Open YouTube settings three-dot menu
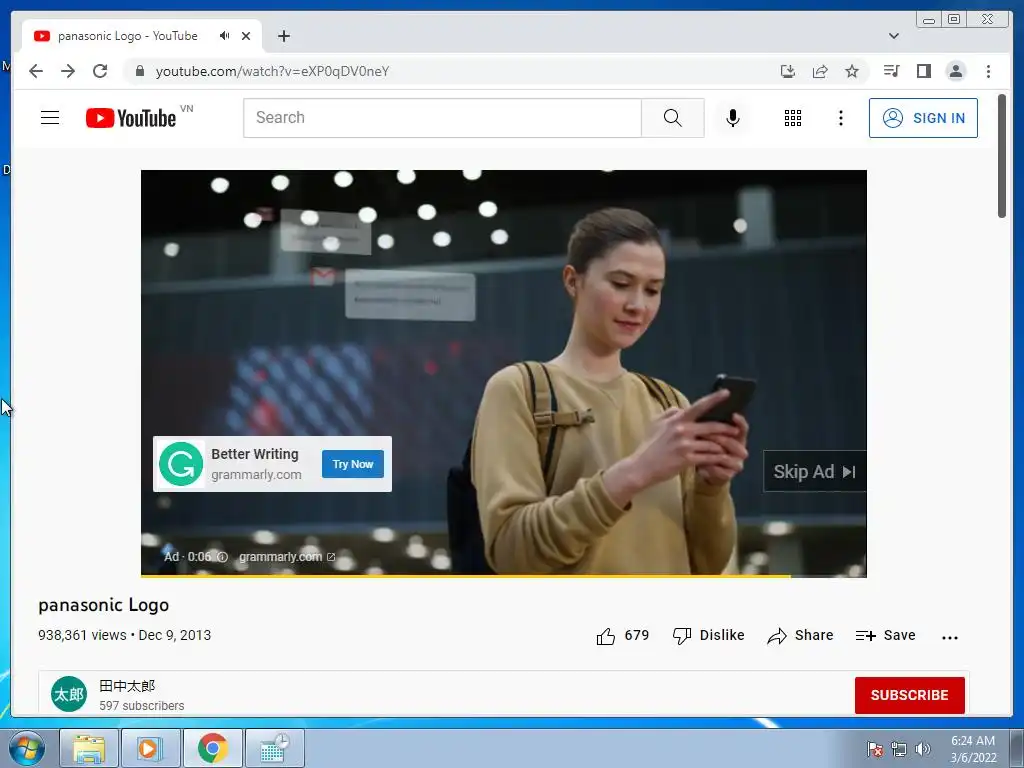Screen dimensions: 1024x768 pos(840,118)
